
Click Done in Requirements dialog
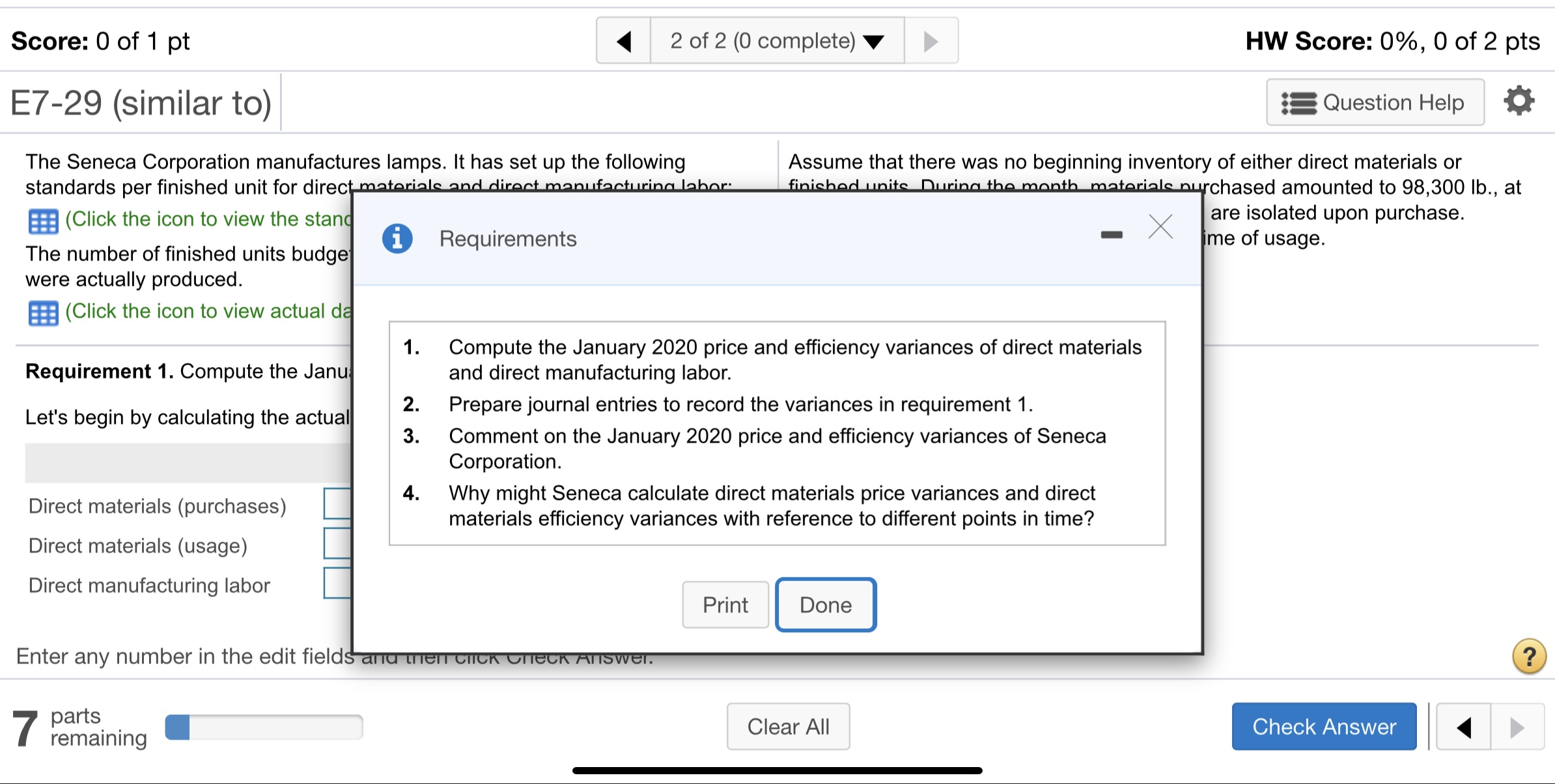pyautogui.click(x=826, y=605)
